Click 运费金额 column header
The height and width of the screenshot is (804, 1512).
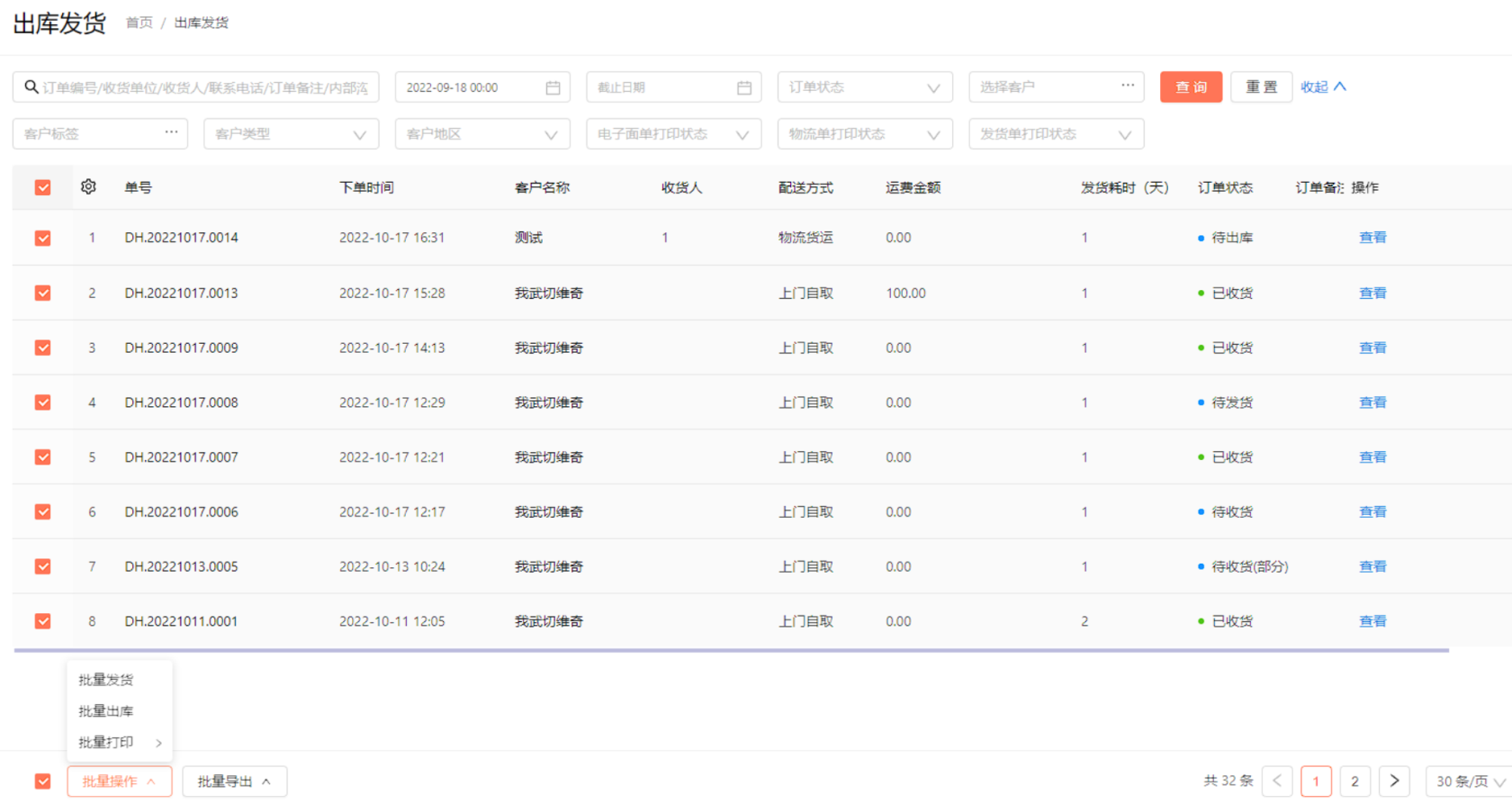tap(913, 187)
